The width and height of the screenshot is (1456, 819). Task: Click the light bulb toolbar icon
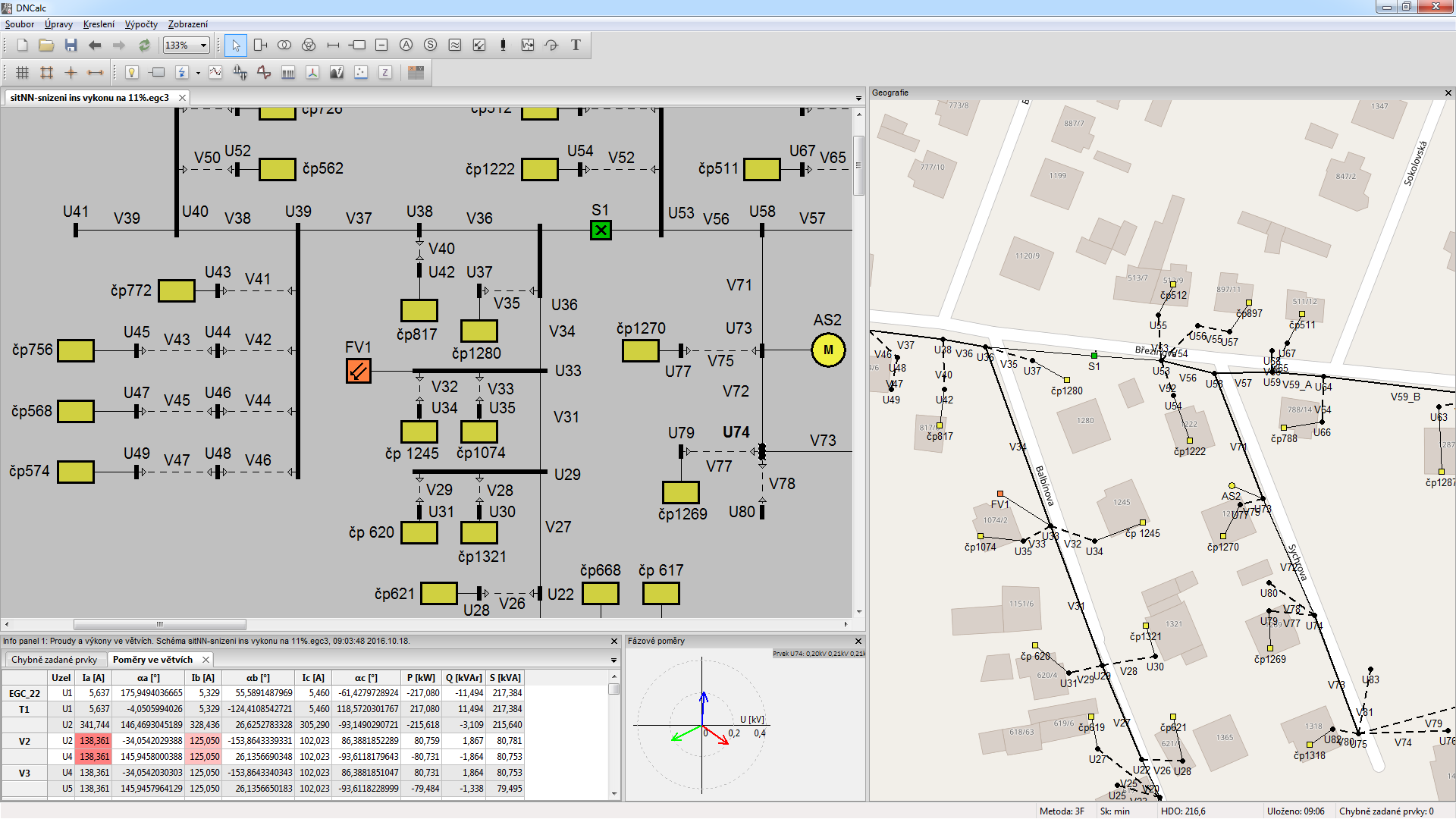[132, 73]
